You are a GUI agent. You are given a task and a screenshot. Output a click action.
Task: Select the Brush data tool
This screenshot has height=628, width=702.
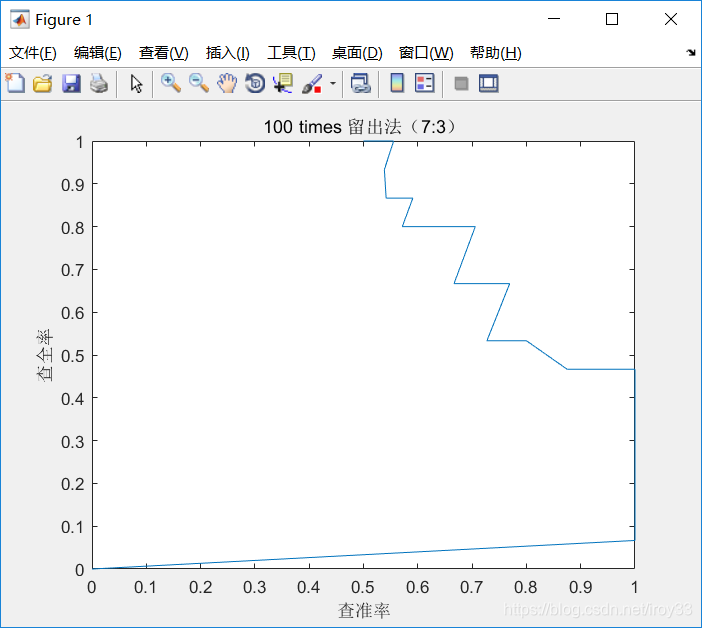[312, 84]
